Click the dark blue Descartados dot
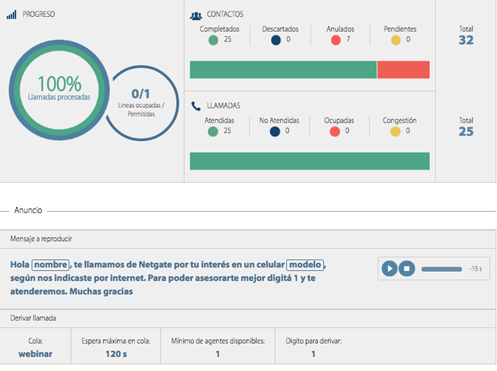 click(x=276, y=40)
